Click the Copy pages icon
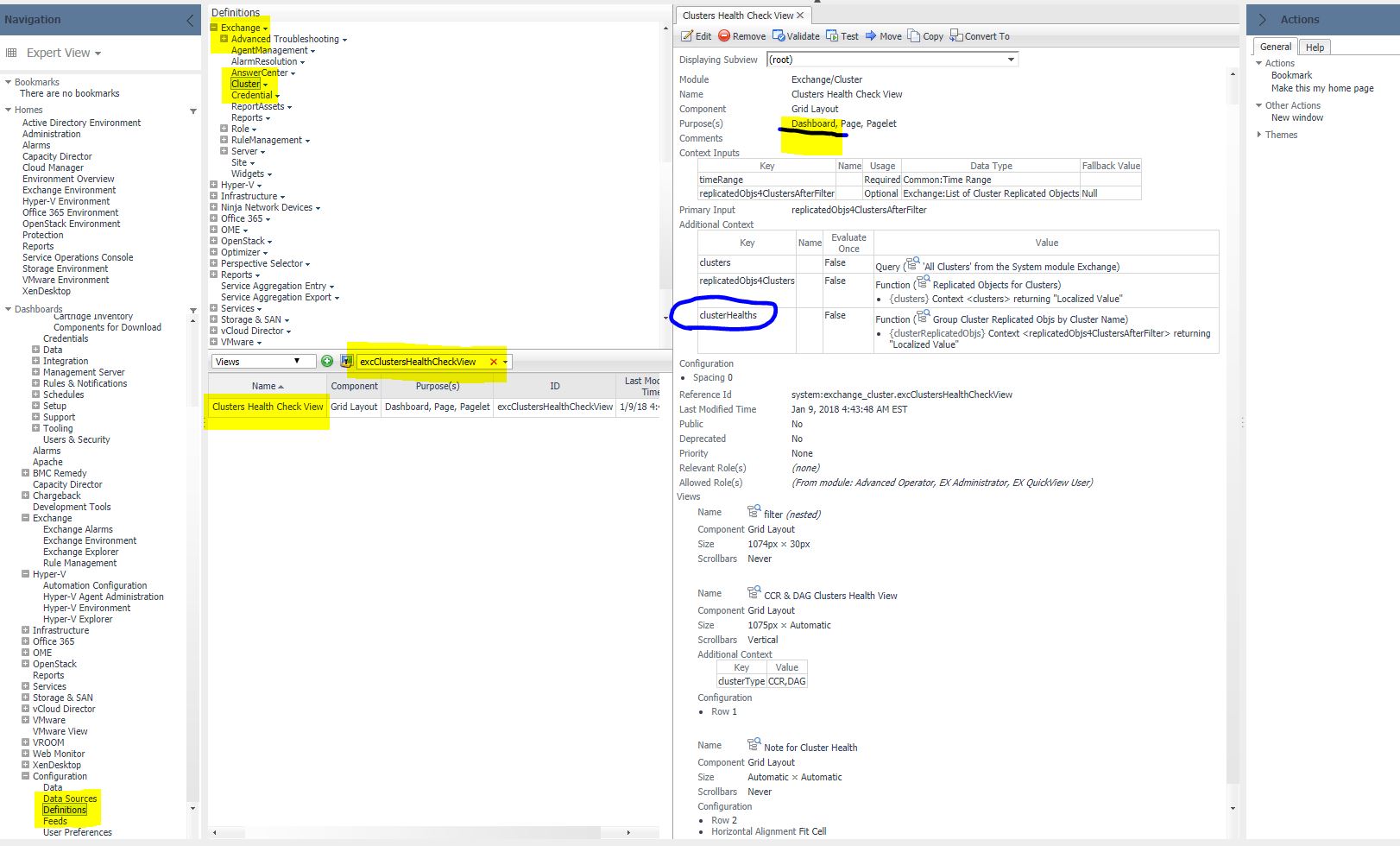Screen dimensions: 1400x846 pos(913,35)
